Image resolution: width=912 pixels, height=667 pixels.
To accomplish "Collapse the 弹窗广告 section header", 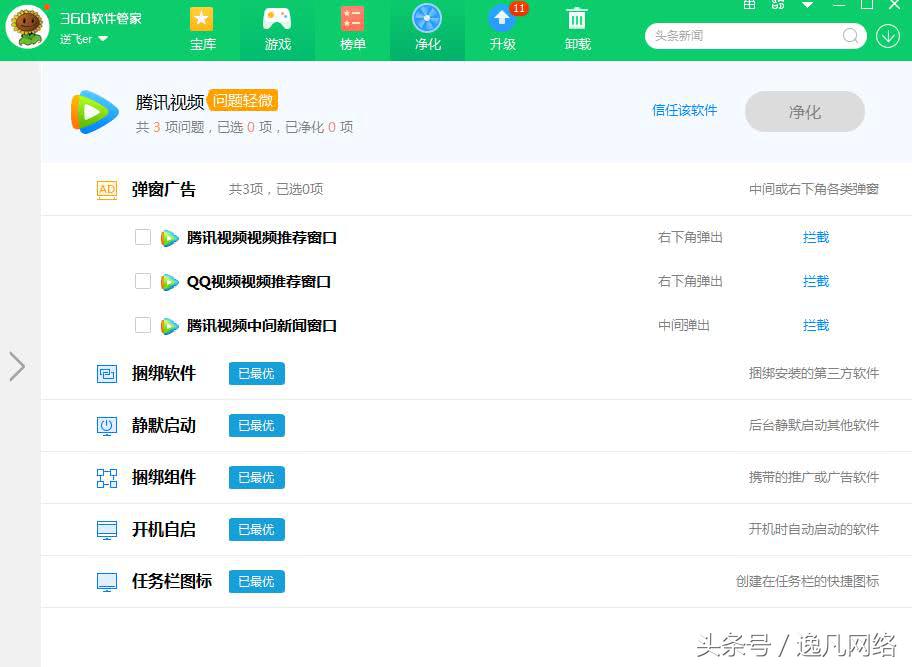I will [x=476, y=189].
